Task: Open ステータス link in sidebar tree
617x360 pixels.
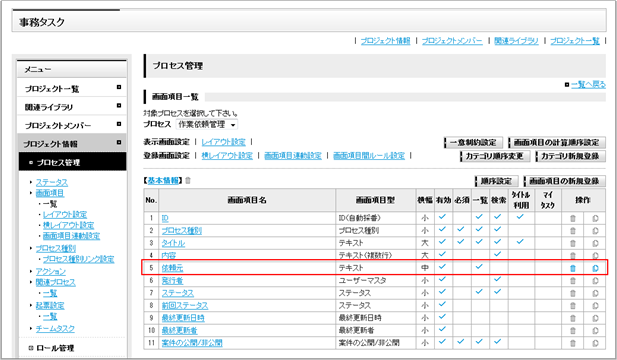Action: (x=52, y=183)
